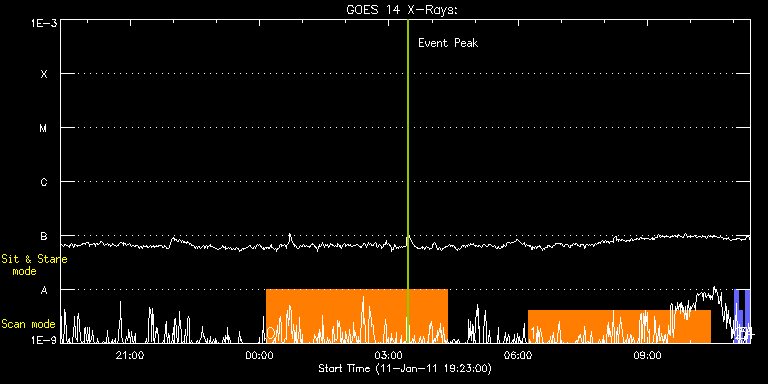Select the M flare class axis label

[44, 128]
